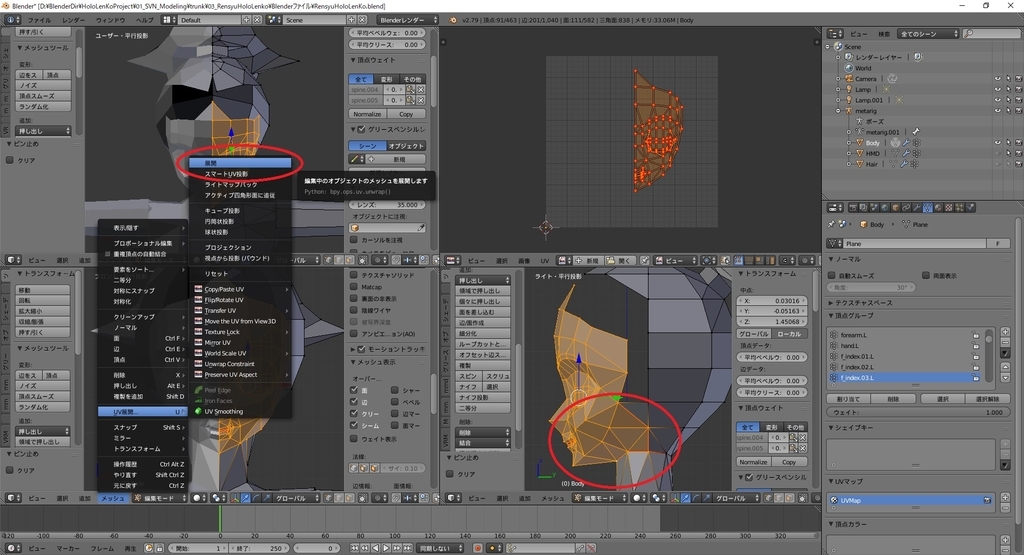Screen dimensions: 1024x555
Task: Open the Particles properties tab
Action: click(959, 208)
